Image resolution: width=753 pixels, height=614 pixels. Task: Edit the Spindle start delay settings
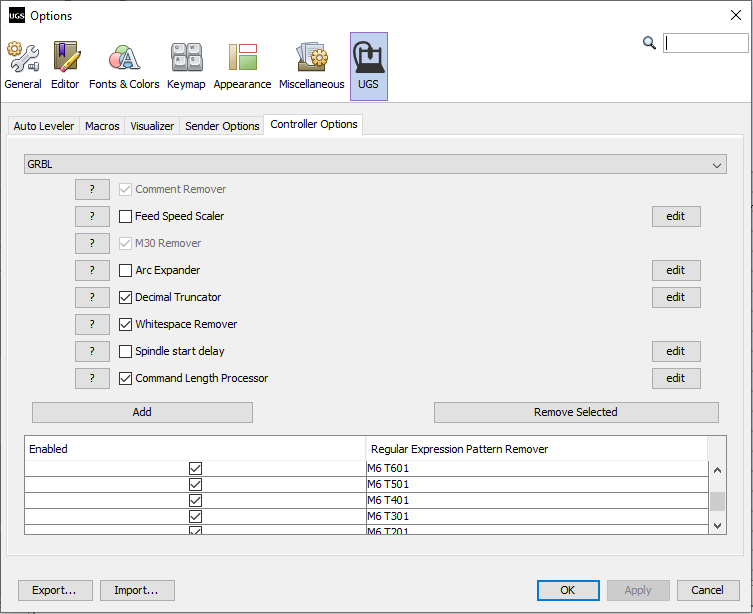pyautogui.click(x=676, y=351)
